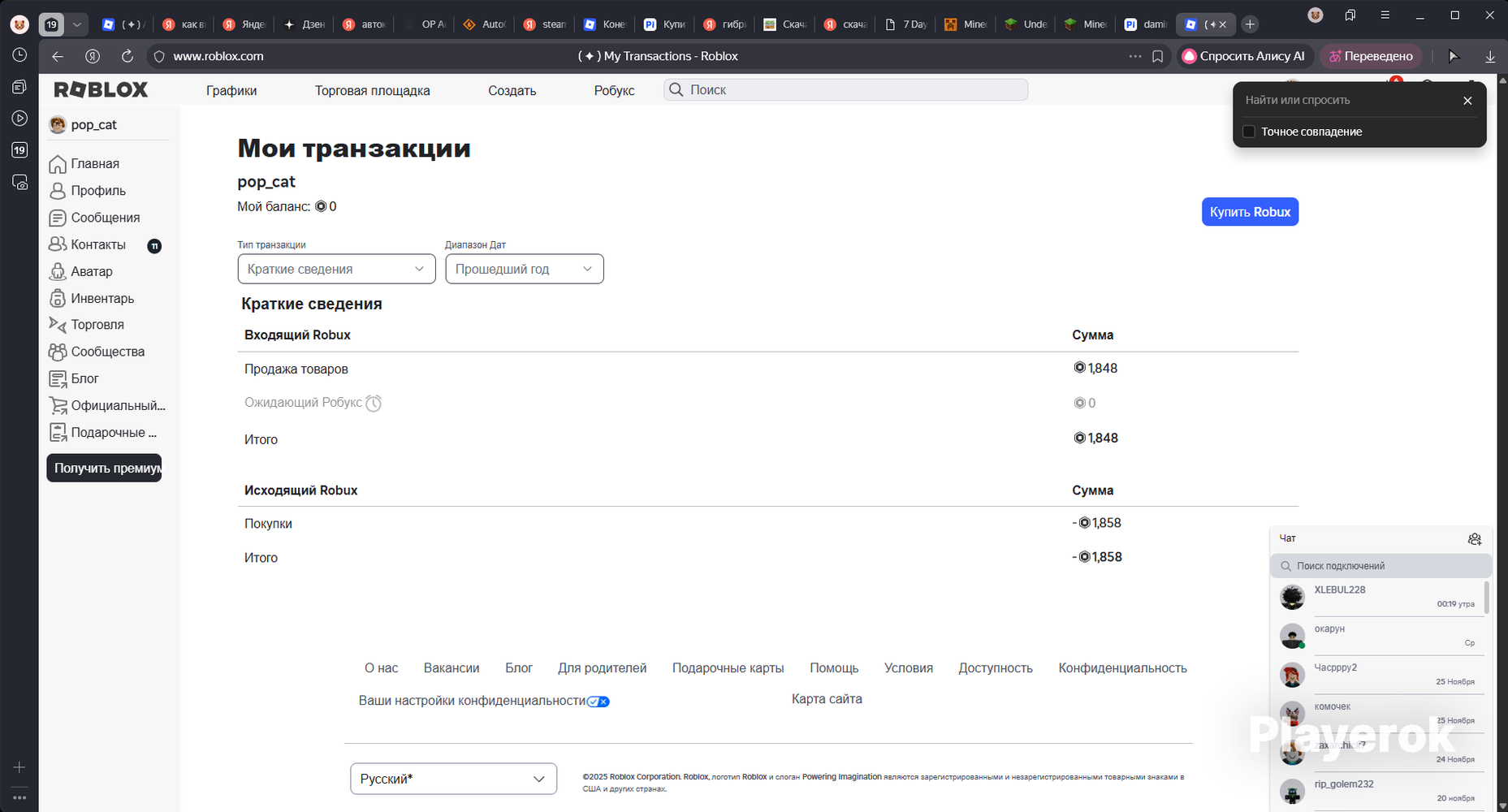Screen dimensions: 1508x812
Task: Click the Получить премиум button
Action: click(x=104, y=468)
